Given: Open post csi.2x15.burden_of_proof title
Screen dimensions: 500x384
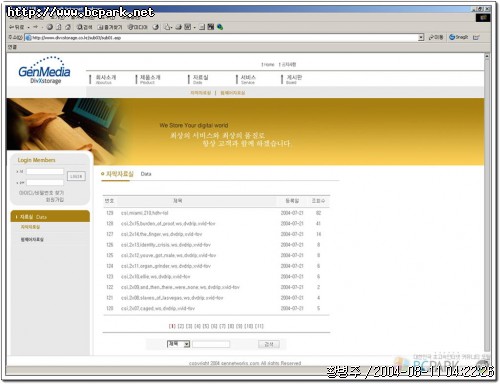Looking at the screenshot, I should [168, 223].
